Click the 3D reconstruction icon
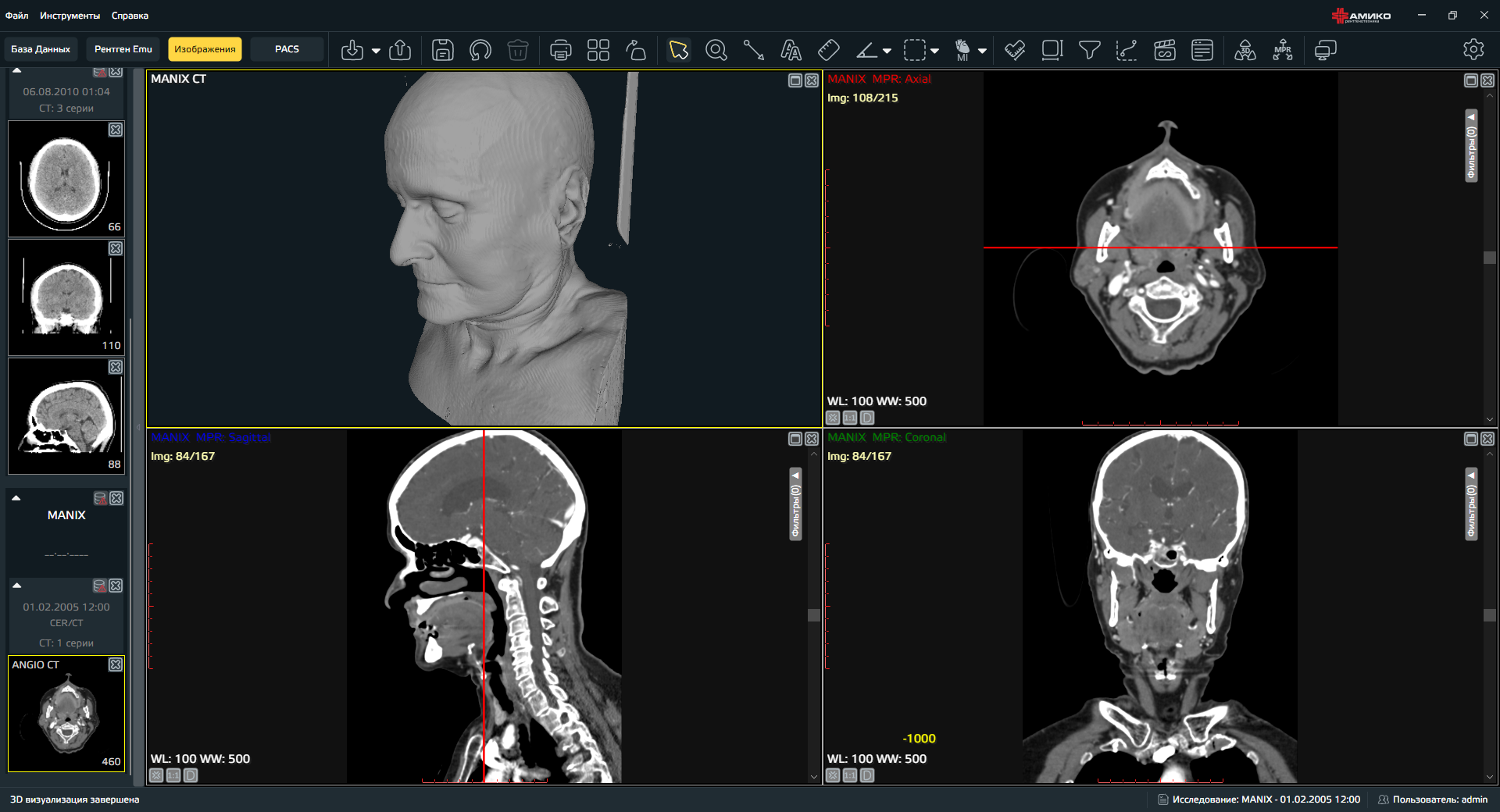 [1245, 50]
